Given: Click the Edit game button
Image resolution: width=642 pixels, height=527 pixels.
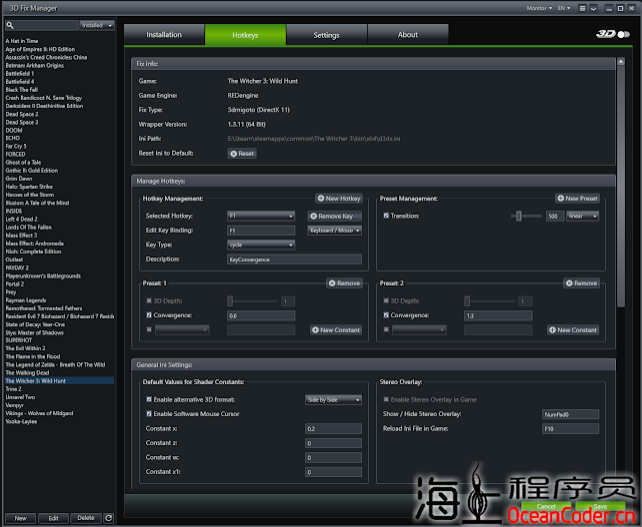Looking at the screenshot, I should click(54, 518).
